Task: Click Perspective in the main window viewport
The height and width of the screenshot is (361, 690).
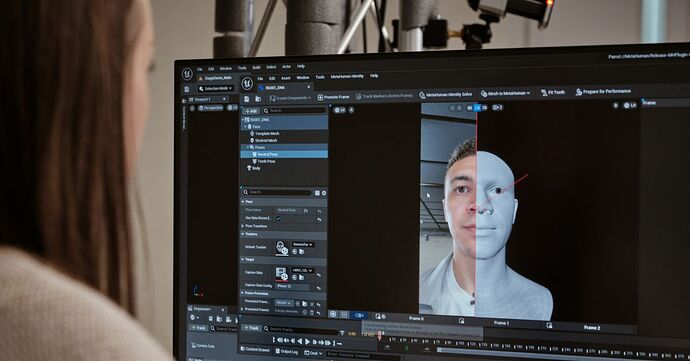Action: coord(211,108)
